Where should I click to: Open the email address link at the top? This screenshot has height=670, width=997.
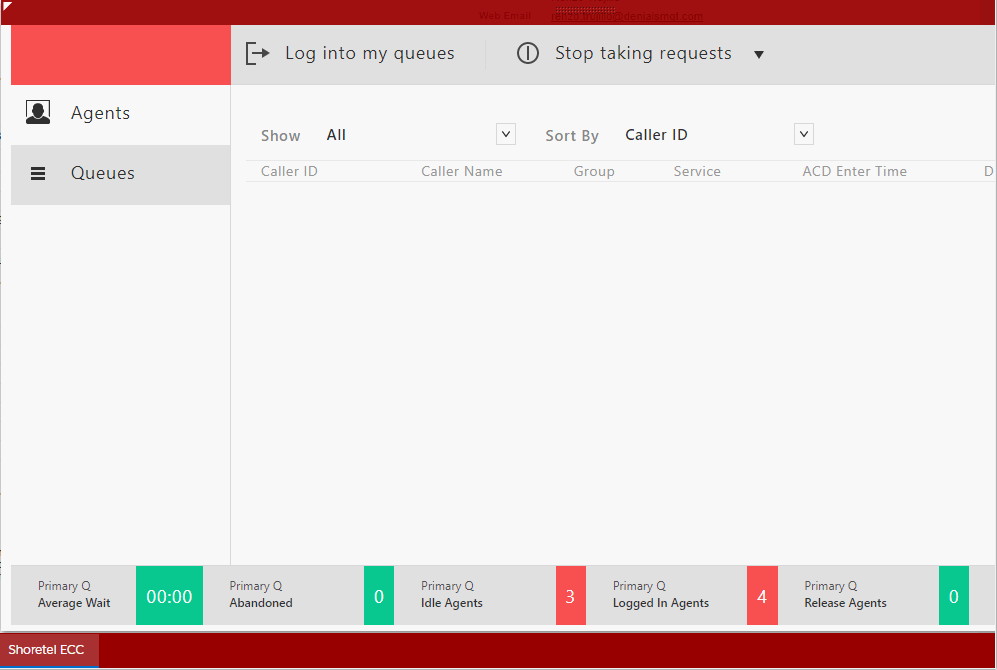(x=627, y=16)
